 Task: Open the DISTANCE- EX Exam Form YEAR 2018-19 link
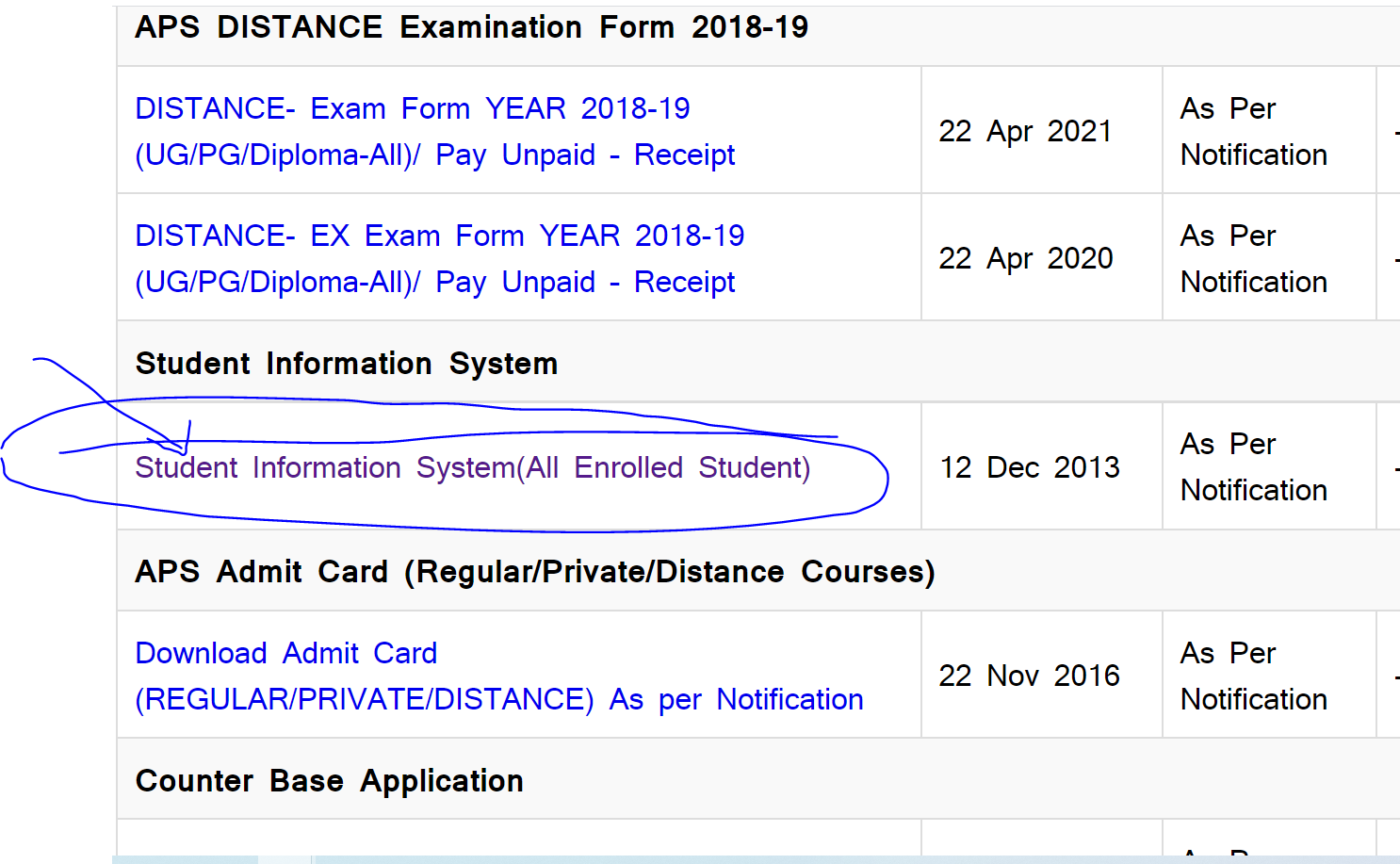tap(440, 258)
